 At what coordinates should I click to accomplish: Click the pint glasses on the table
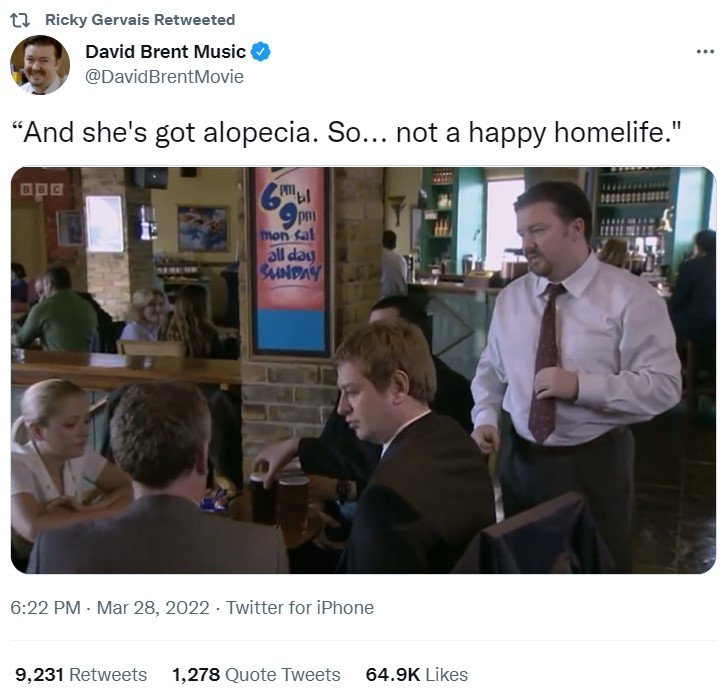coord(280,504)
